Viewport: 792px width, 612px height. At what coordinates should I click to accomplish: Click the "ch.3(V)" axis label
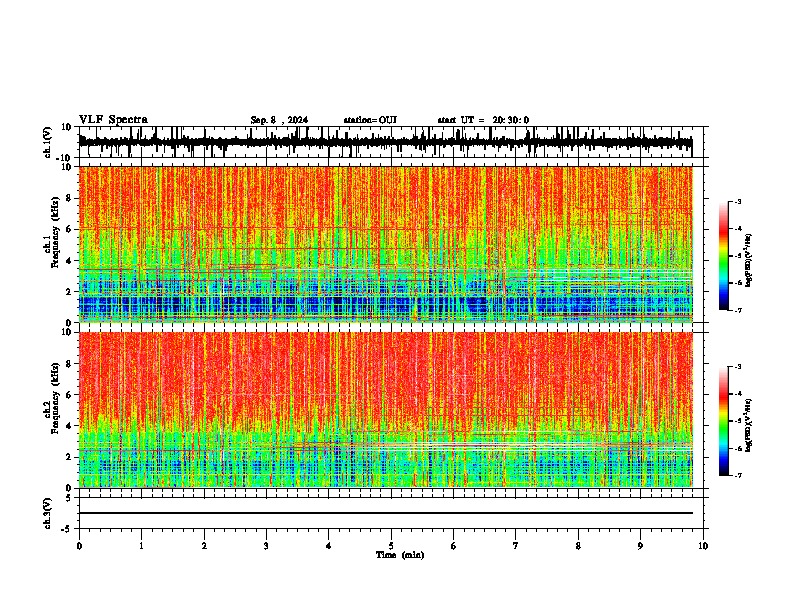coord(48,513)
